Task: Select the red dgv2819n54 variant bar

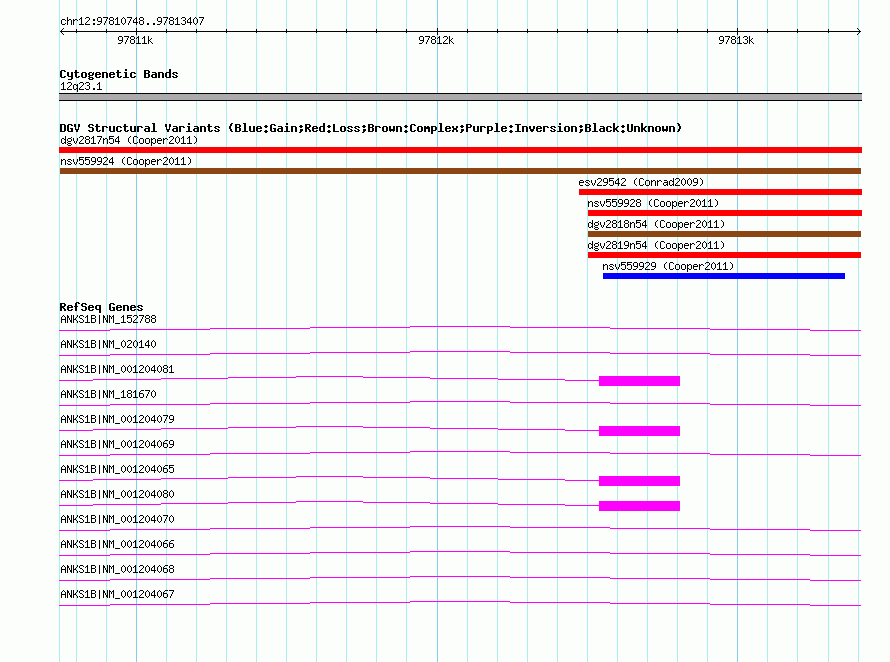Action: pos(724,255)
